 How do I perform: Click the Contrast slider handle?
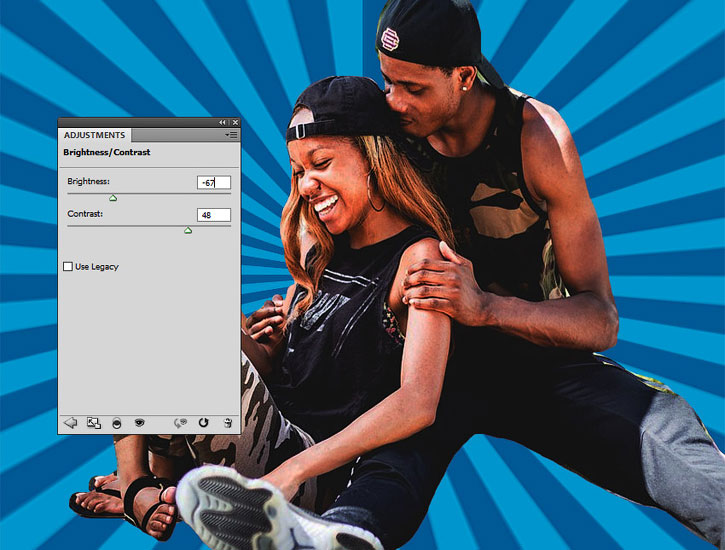click(188, 230)
